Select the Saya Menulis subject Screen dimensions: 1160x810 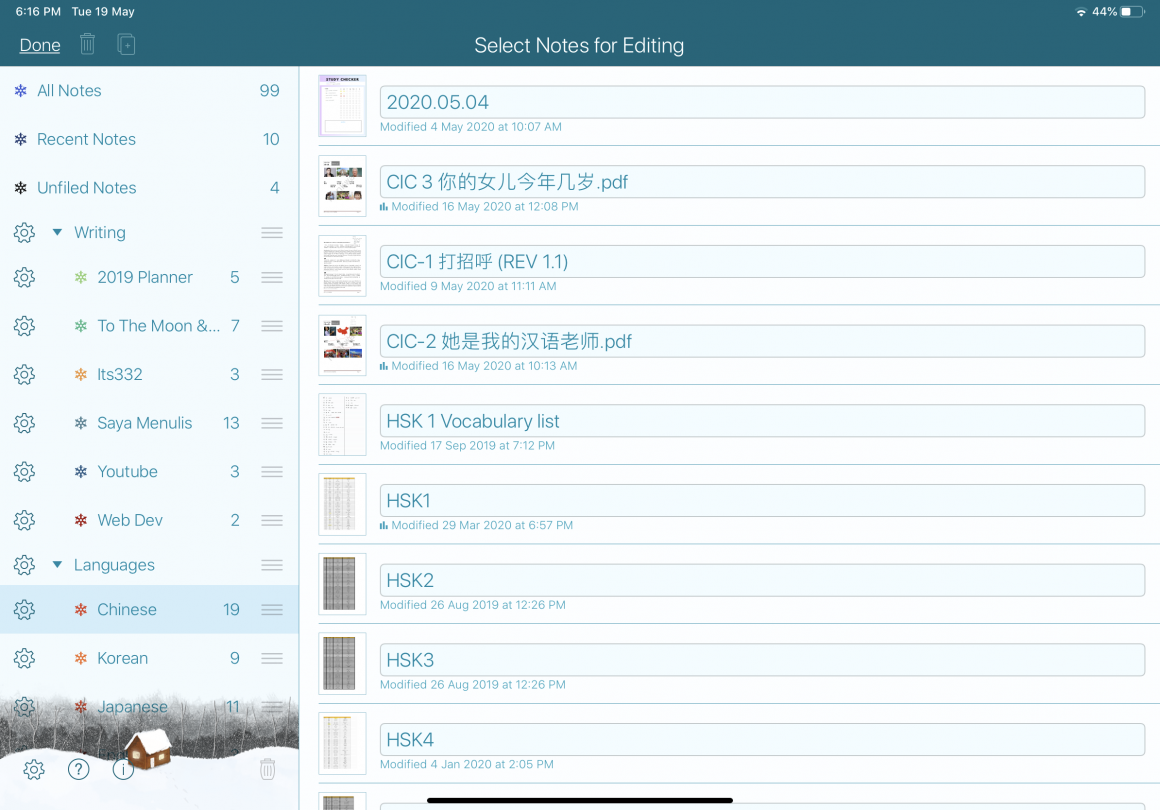[144, 423]
